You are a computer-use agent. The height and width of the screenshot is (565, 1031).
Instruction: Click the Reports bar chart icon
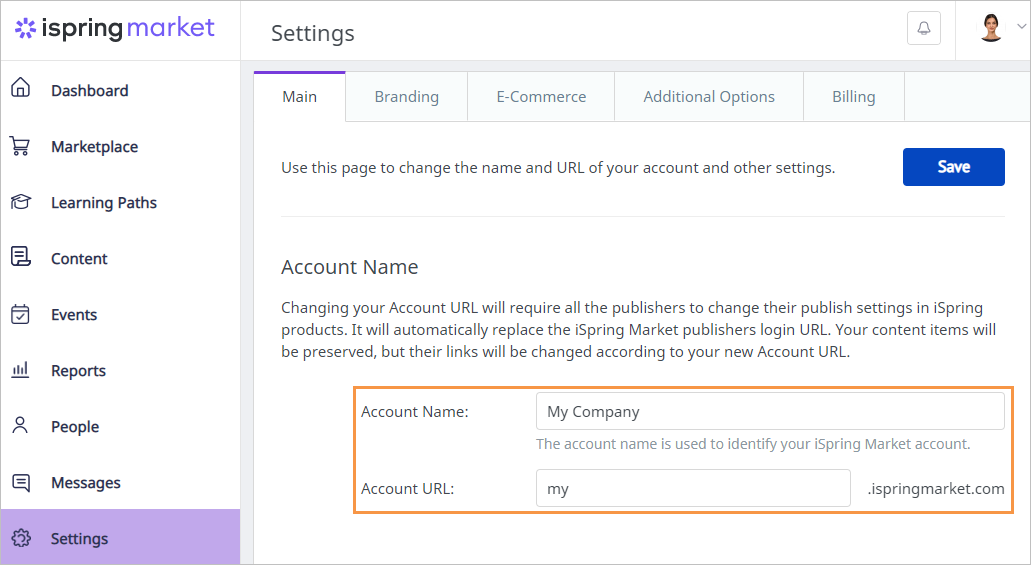tap(20, 370)
